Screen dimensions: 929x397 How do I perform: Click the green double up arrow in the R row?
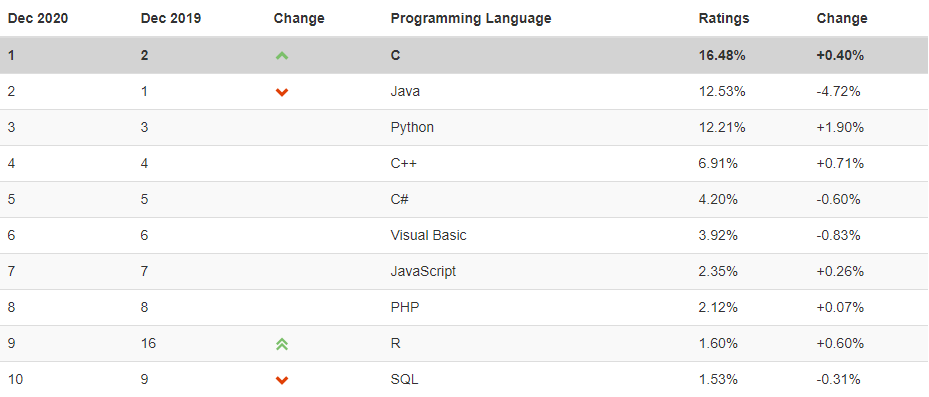tap(282, 344)
